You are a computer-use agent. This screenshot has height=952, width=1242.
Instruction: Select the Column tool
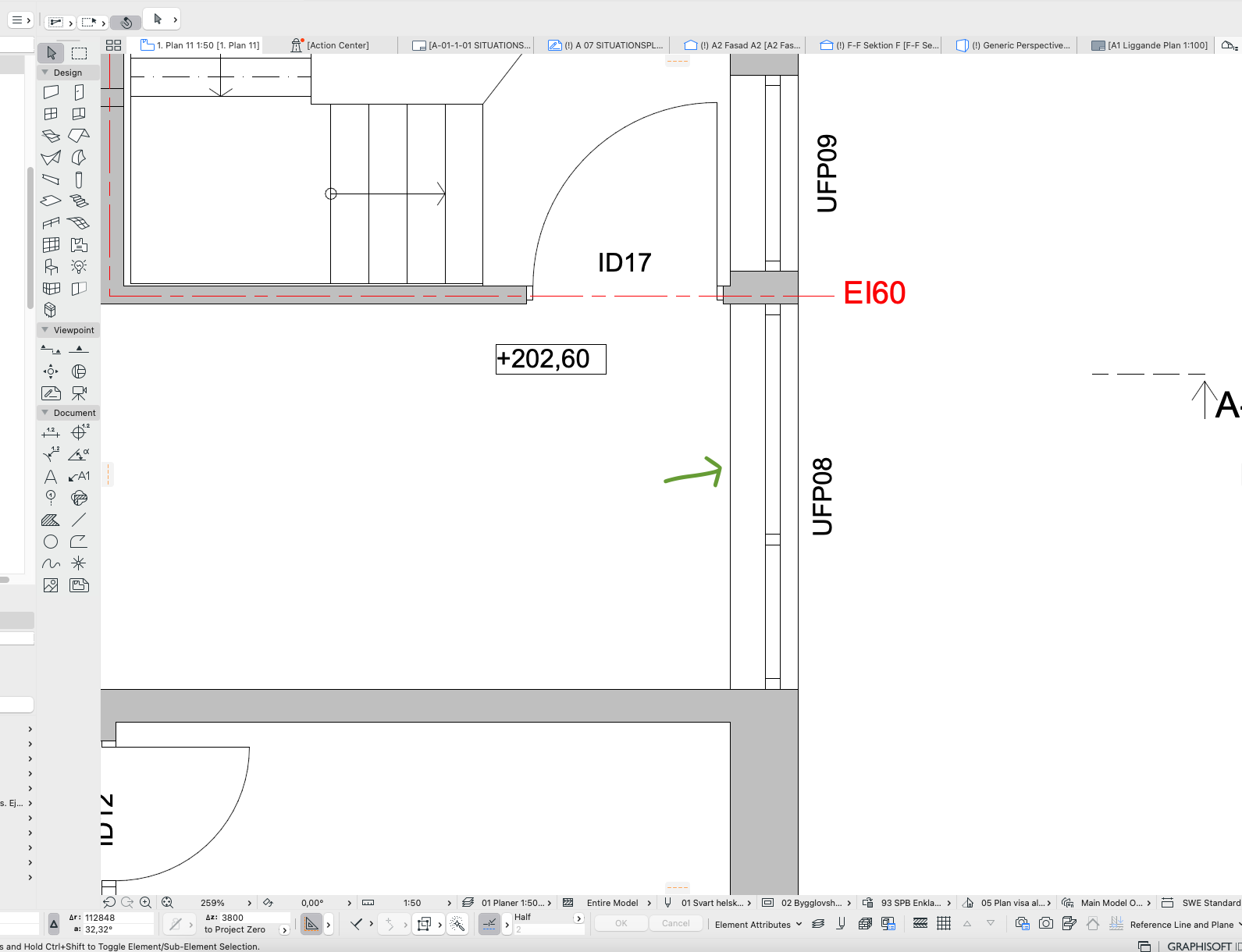pos(79,179)
